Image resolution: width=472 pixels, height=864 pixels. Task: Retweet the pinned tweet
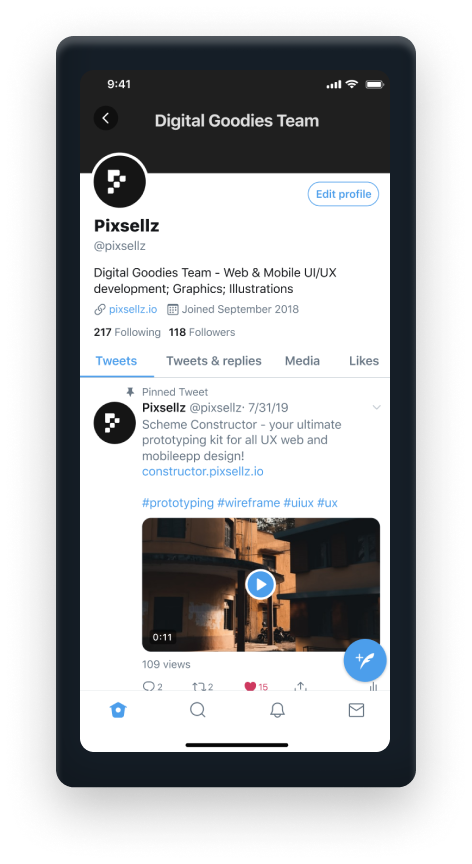pyautogui.click(x=199, y=686)
